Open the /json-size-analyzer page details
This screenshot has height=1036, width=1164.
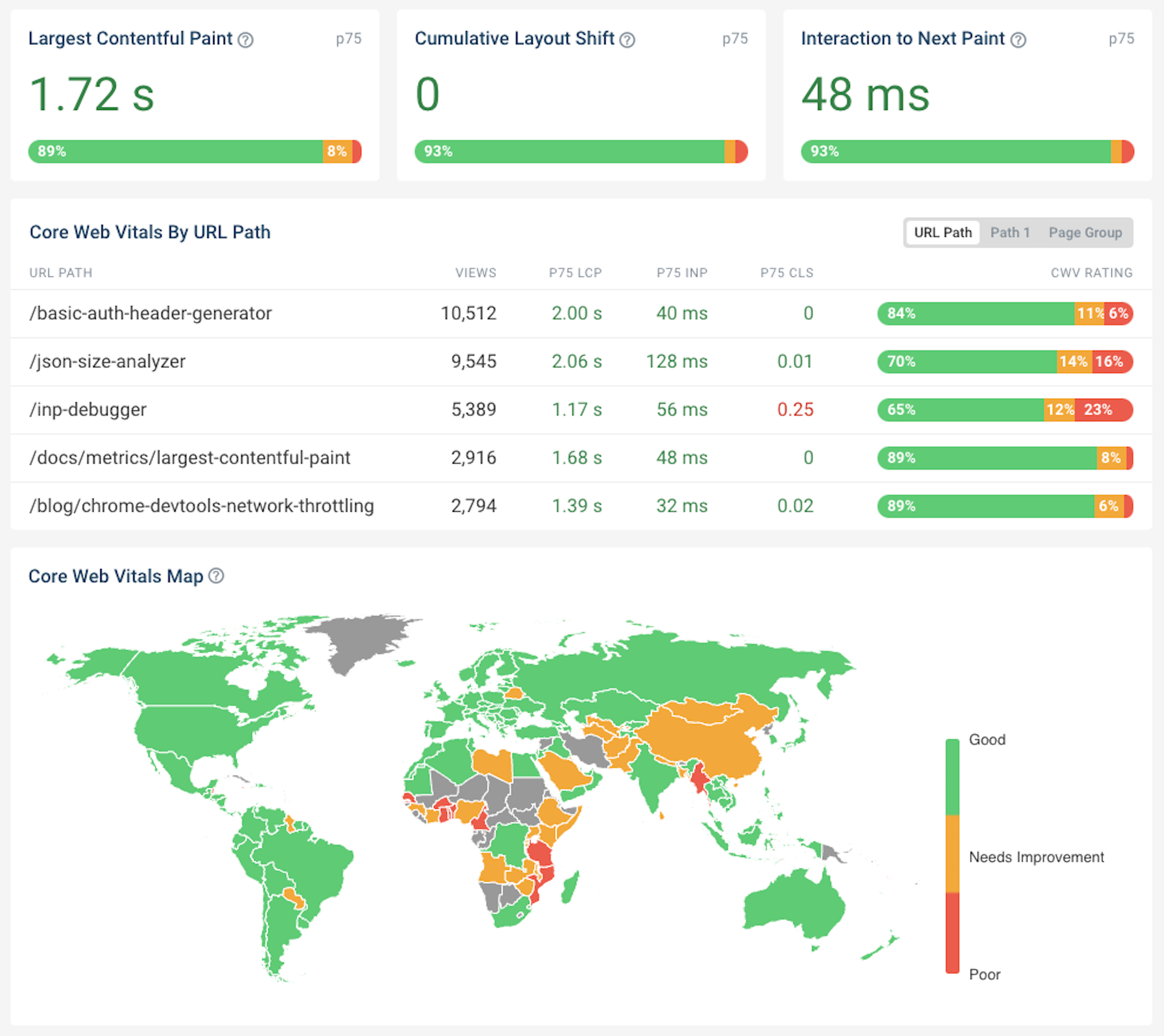[108, 361]
